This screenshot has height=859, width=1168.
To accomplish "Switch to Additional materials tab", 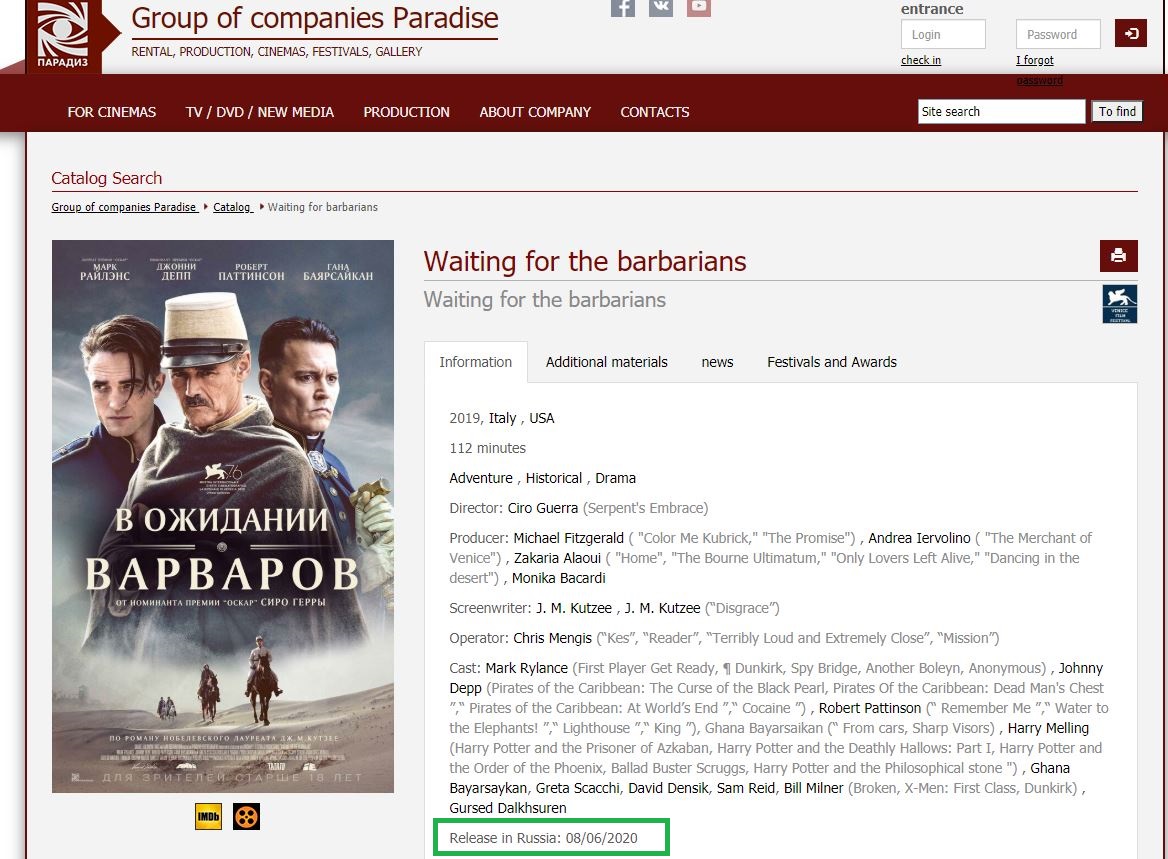I will (606, 362).
